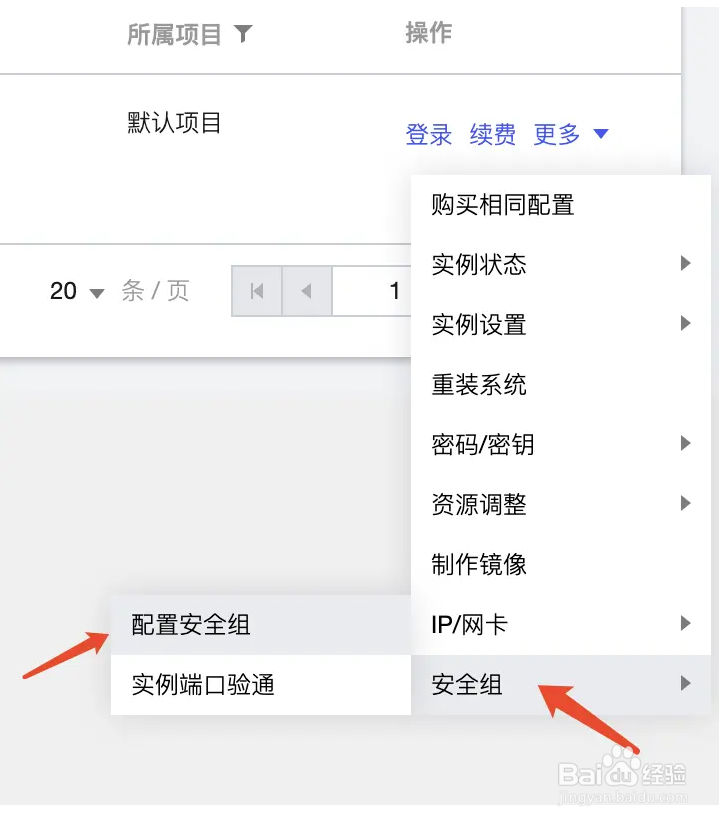Select 配置安全组 in the submenu
The height and width of the screenshot is (822, 727).
(x=261, y=625)
